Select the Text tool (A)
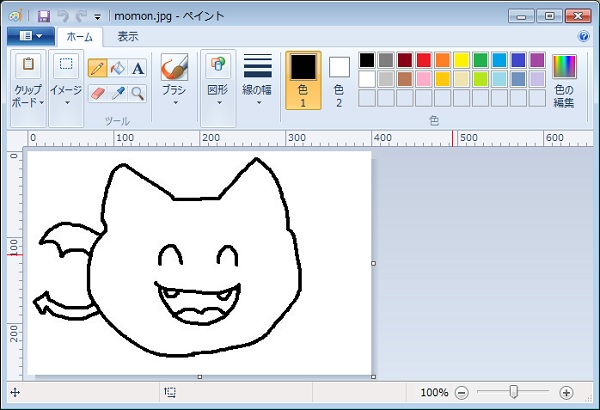The image size is (600, 410). tap(138, 68)
